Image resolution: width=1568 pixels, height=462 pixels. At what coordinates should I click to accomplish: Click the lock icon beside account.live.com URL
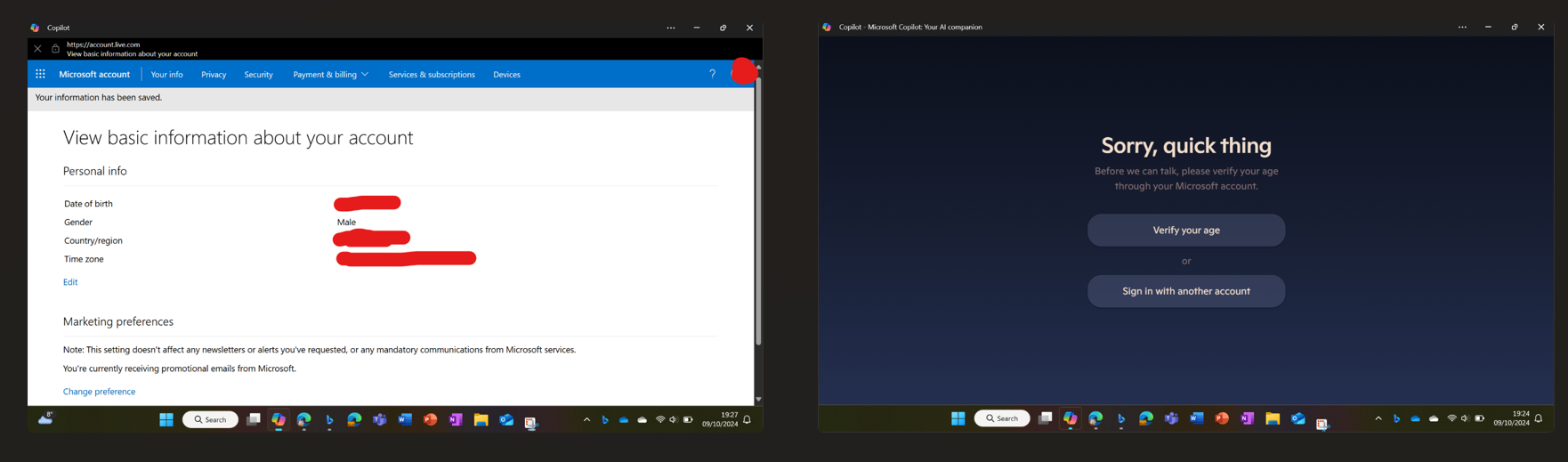[x=55, y=49]
